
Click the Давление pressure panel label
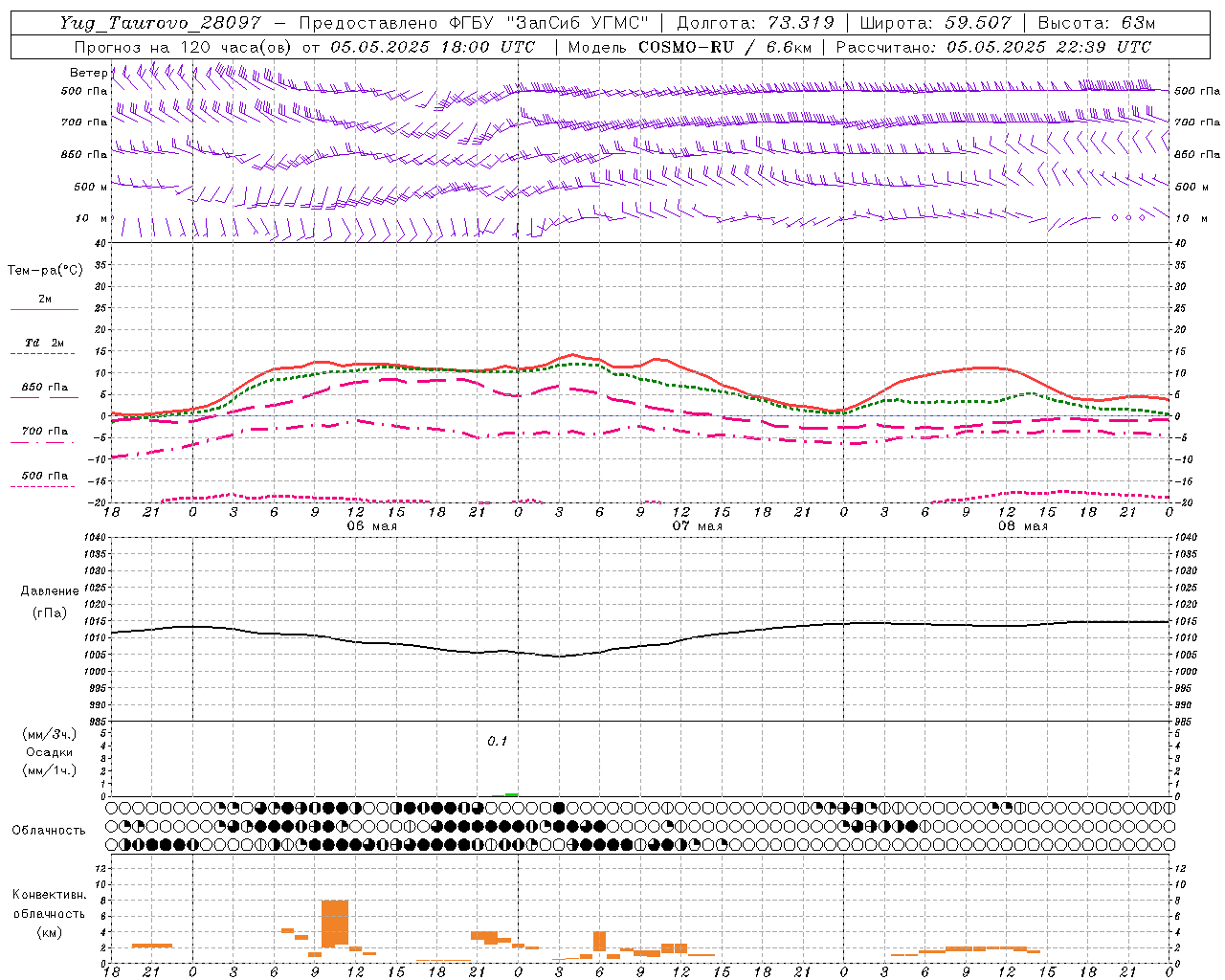point(50,591)
